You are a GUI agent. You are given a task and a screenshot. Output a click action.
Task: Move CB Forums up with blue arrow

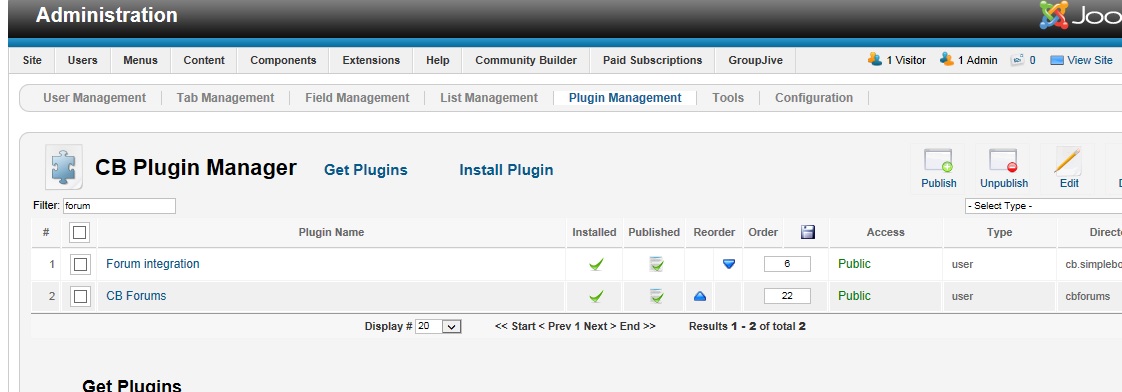tap(700, 295)
